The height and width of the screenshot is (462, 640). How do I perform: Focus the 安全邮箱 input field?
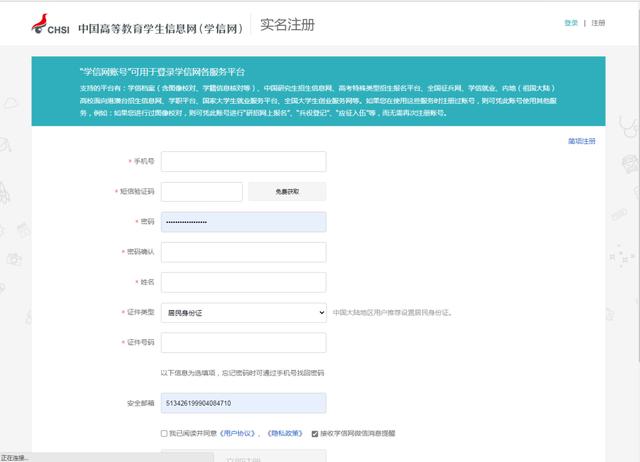click(x=244, y=403)
